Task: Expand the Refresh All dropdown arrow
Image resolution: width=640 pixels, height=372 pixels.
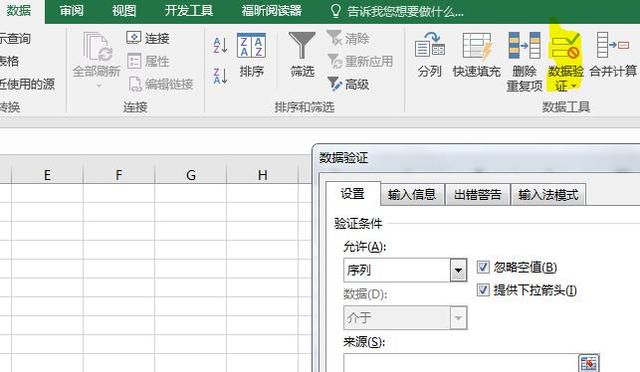Action: (x=99, y=86)
